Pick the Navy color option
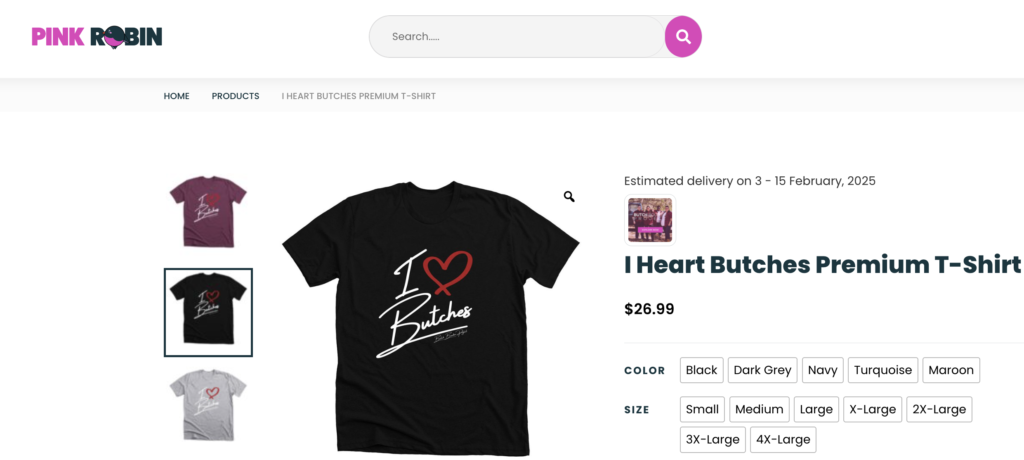Screen dimensions: 1024x460 (x=822, y=370)
